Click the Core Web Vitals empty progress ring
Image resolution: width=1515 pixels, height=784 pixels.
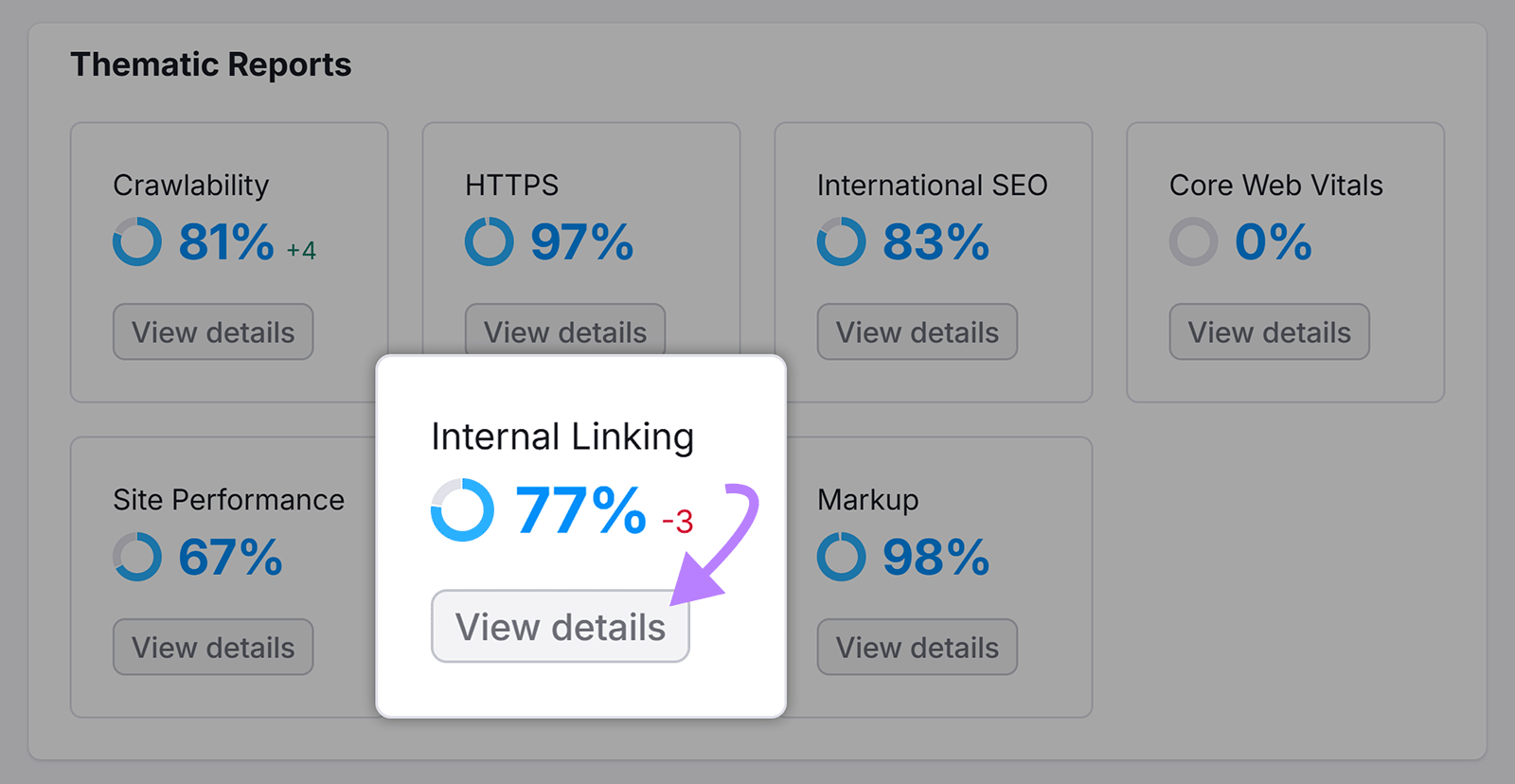tap(1193, 242)
